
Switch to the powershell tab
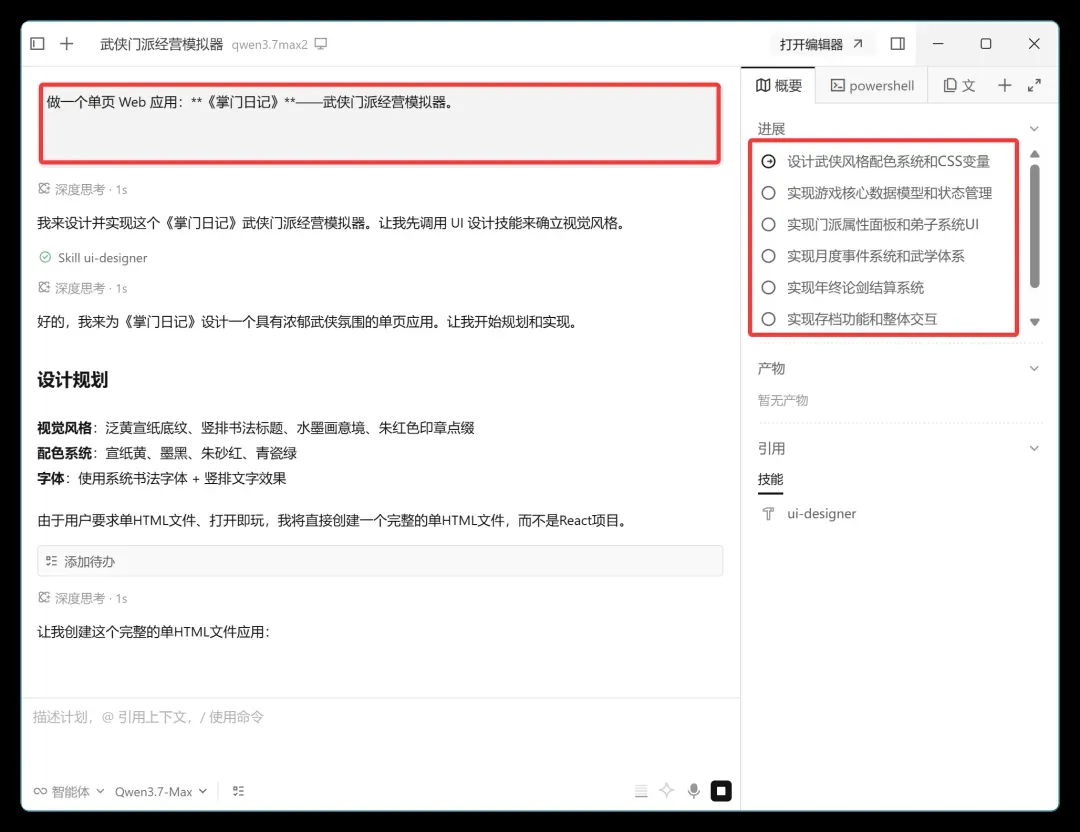coord(872,85)
